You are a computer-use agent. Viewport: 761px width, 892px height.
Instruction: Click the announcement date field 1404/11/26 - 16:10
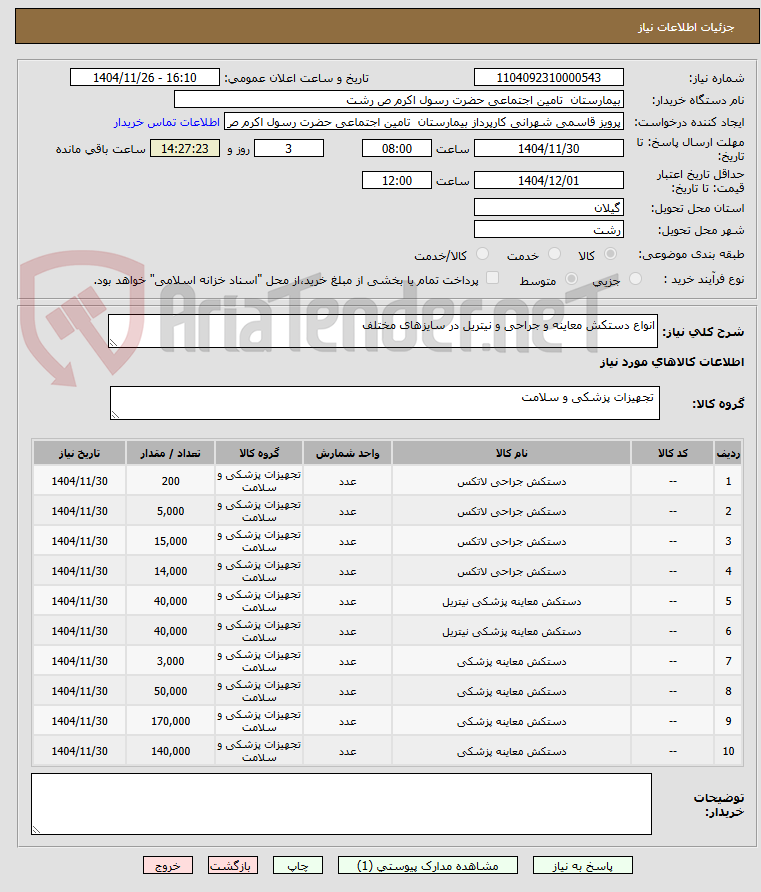(144, 77)
